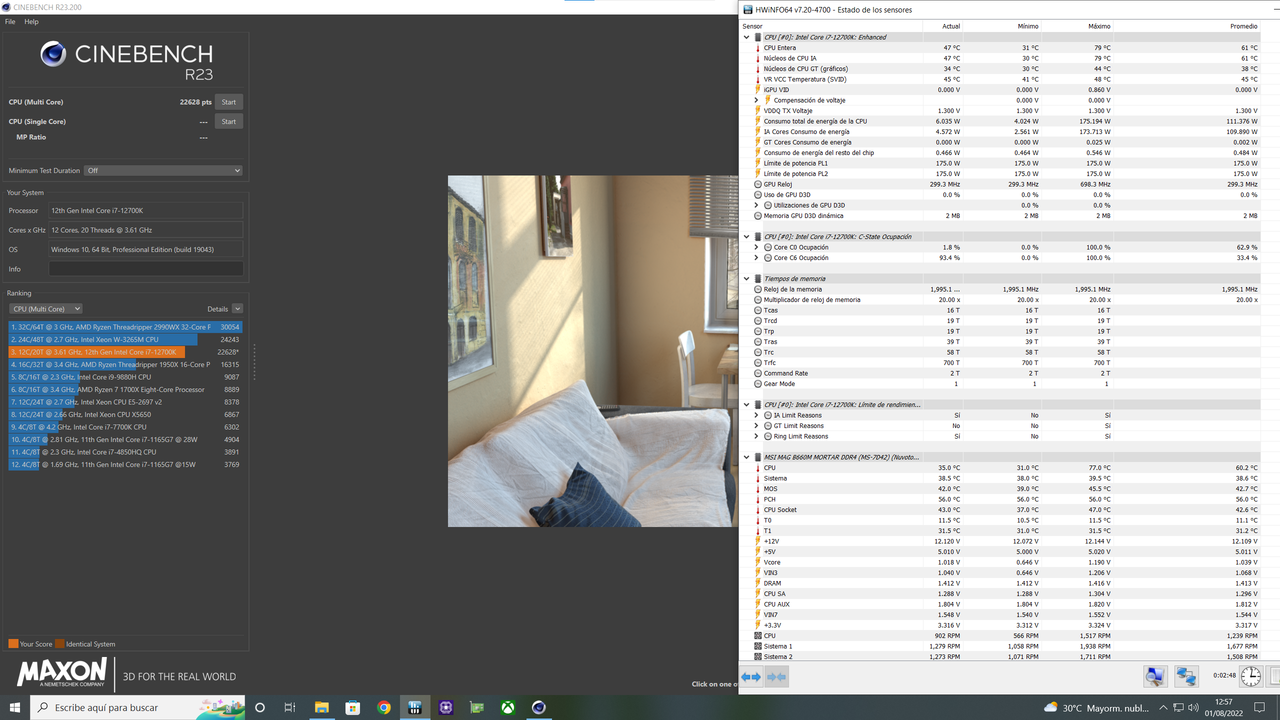Open the volume control in system tray
Viewport: 1280px width, 720px height.
[x=1192, y=707]
